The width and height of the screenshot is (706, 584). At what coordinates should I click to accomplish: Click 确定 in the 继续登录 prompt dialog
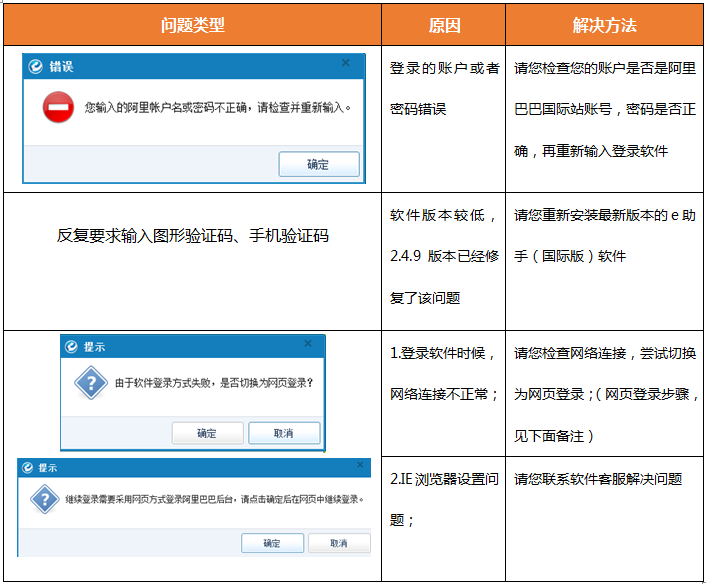[272, 543]
